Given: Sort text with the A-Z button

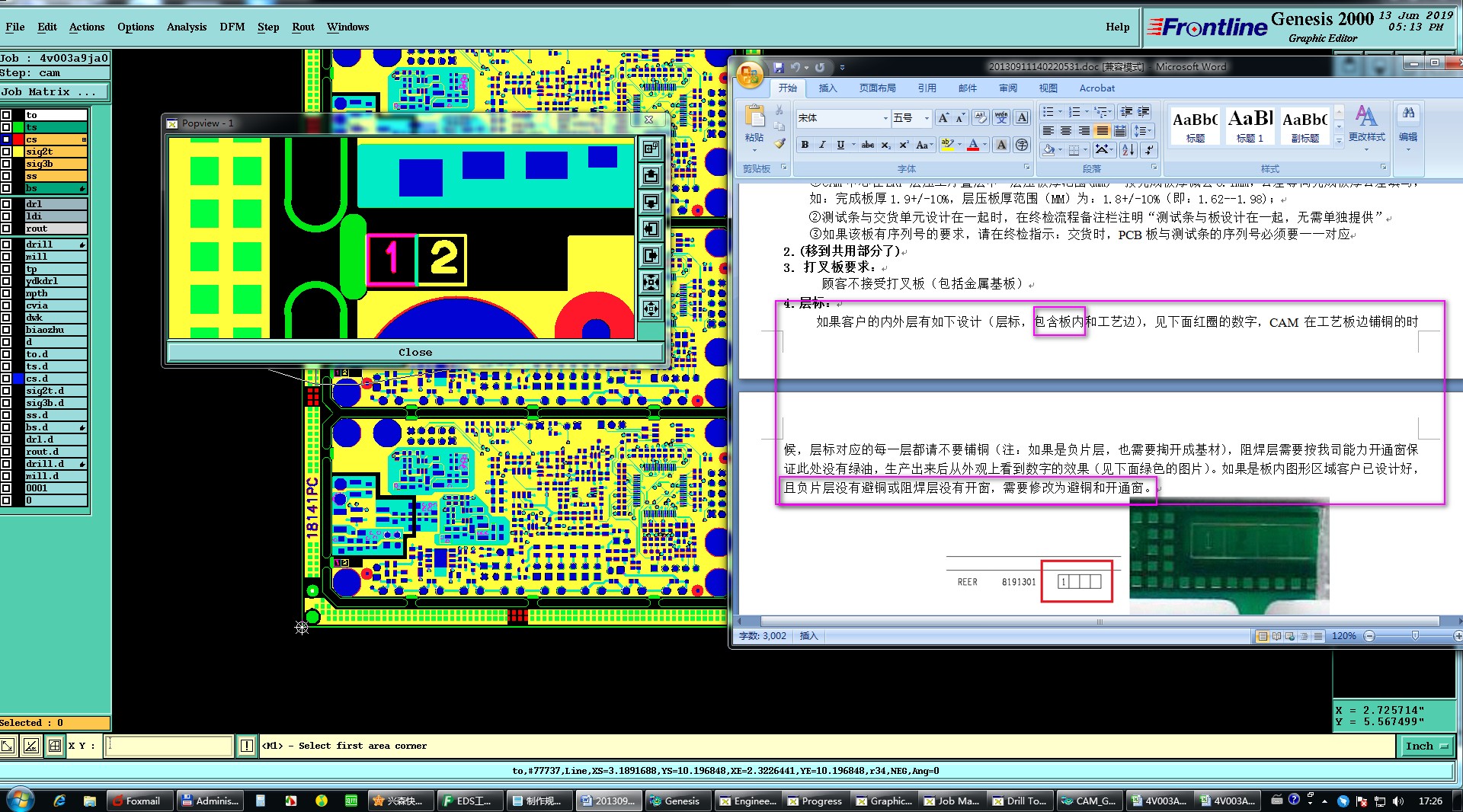Looking at the screenshot, I should pos(1128,149).
